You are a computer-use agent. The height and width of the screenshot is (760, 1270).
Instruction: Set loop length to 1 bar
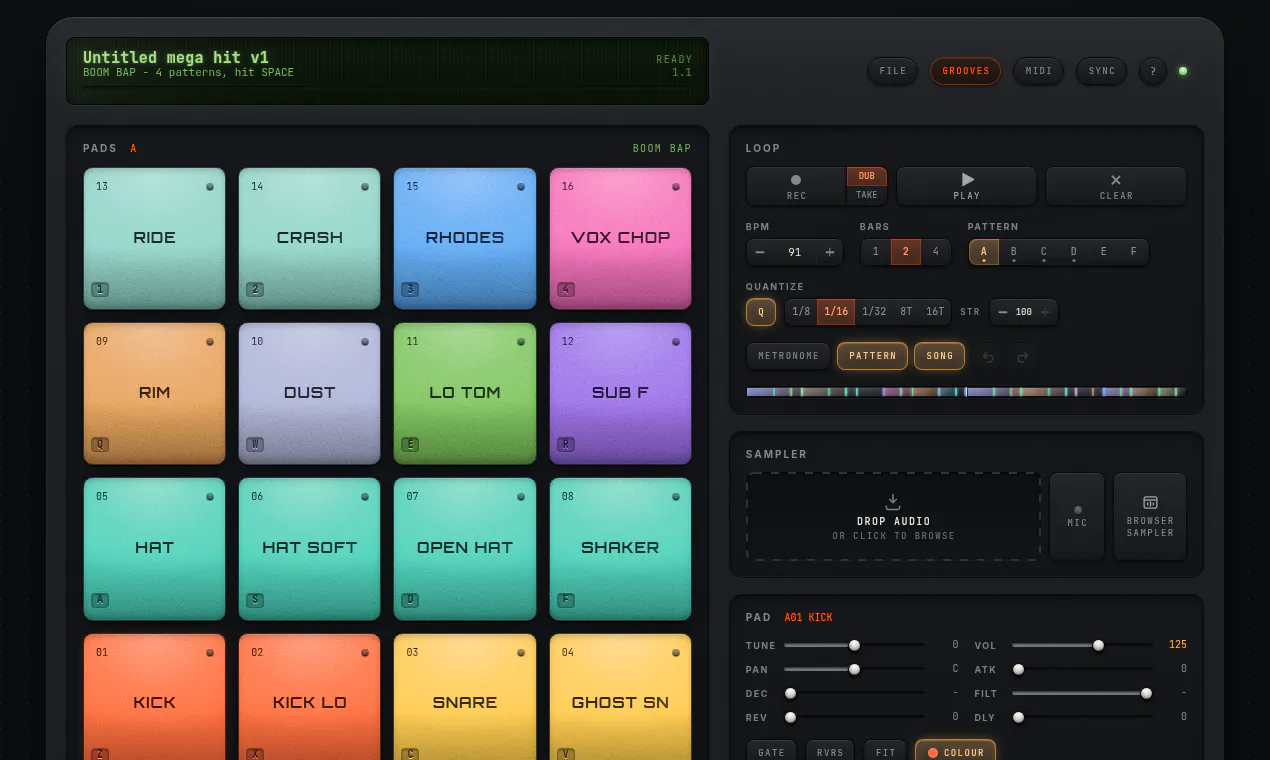click(x=876, y=252)
